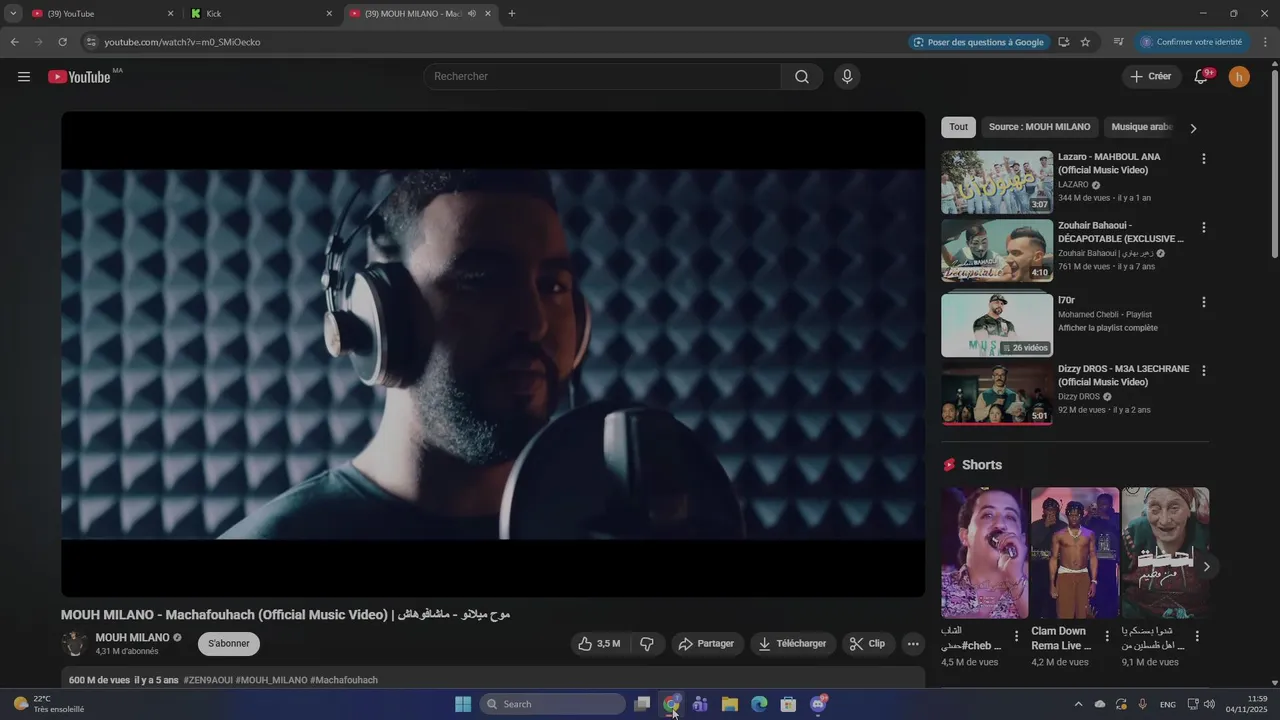The width and height of the screenshot is (1280, 720).
Task: Click Confirmer votre identité button
Action: (1192, 42)
